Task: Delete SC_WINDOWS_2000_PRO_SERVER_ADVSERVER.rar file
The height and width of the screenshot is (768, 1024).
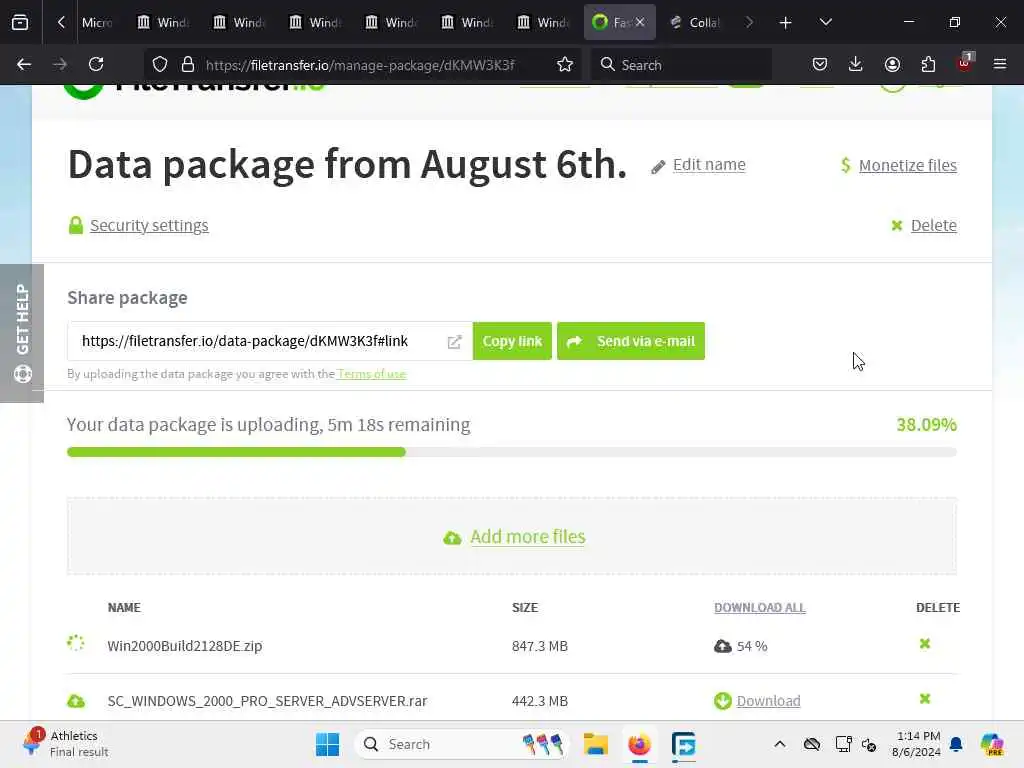Action: (x=925, y=699)
